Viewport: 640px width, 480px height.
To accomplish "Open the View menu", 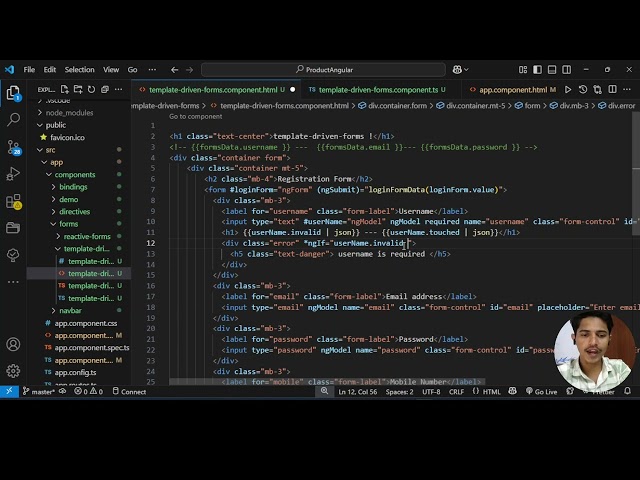I will pos(111,70).
